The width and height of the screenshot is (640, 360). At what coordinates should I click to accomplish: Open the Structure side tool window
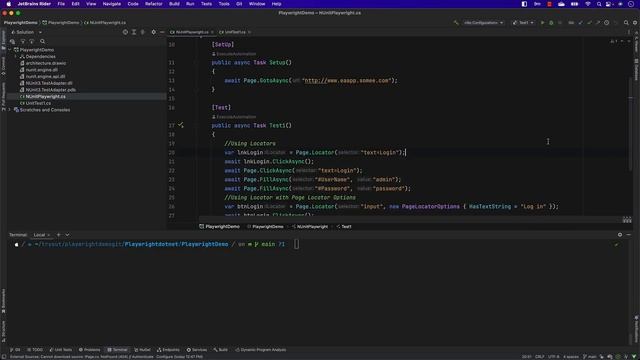[x=3, y=331]
